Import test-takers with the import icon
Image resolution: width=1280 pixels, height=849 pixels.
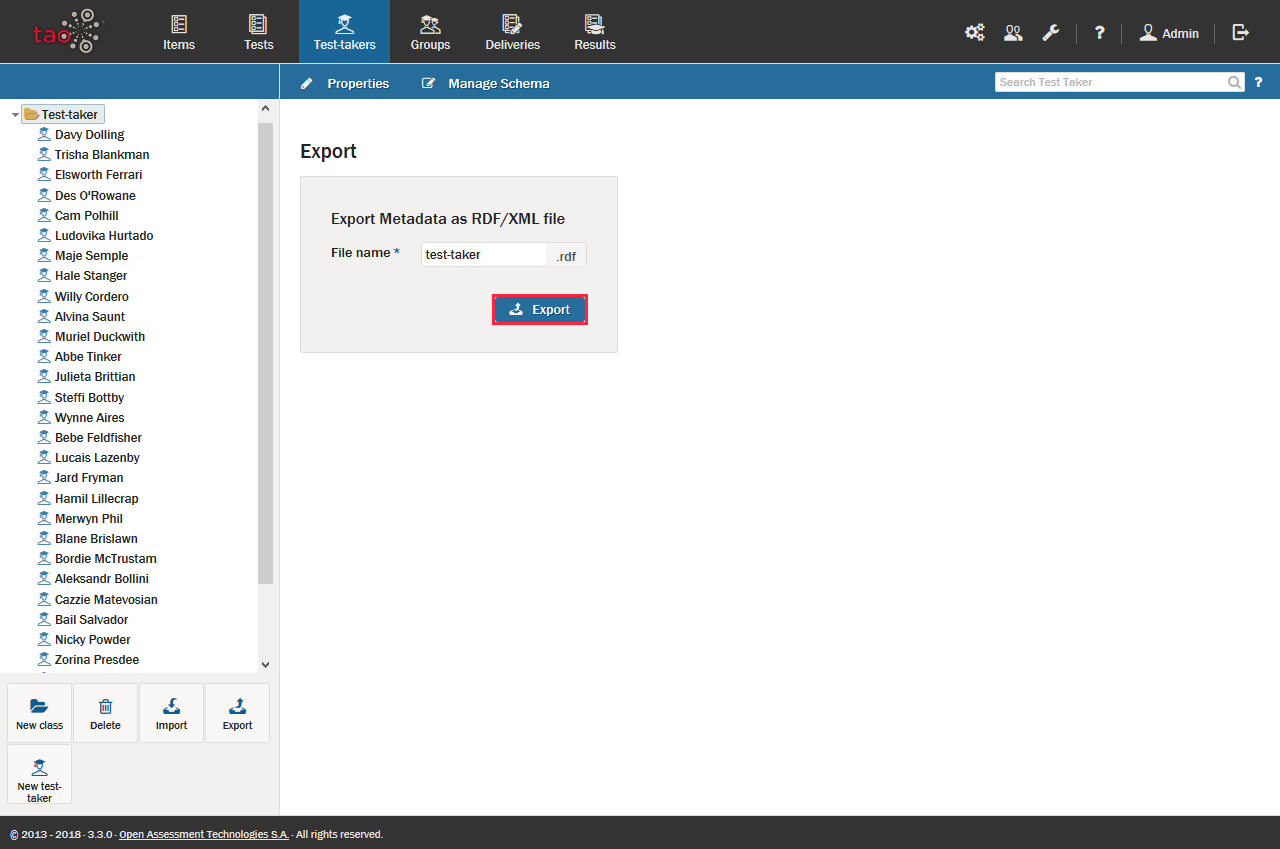click(x=171, y=712)
